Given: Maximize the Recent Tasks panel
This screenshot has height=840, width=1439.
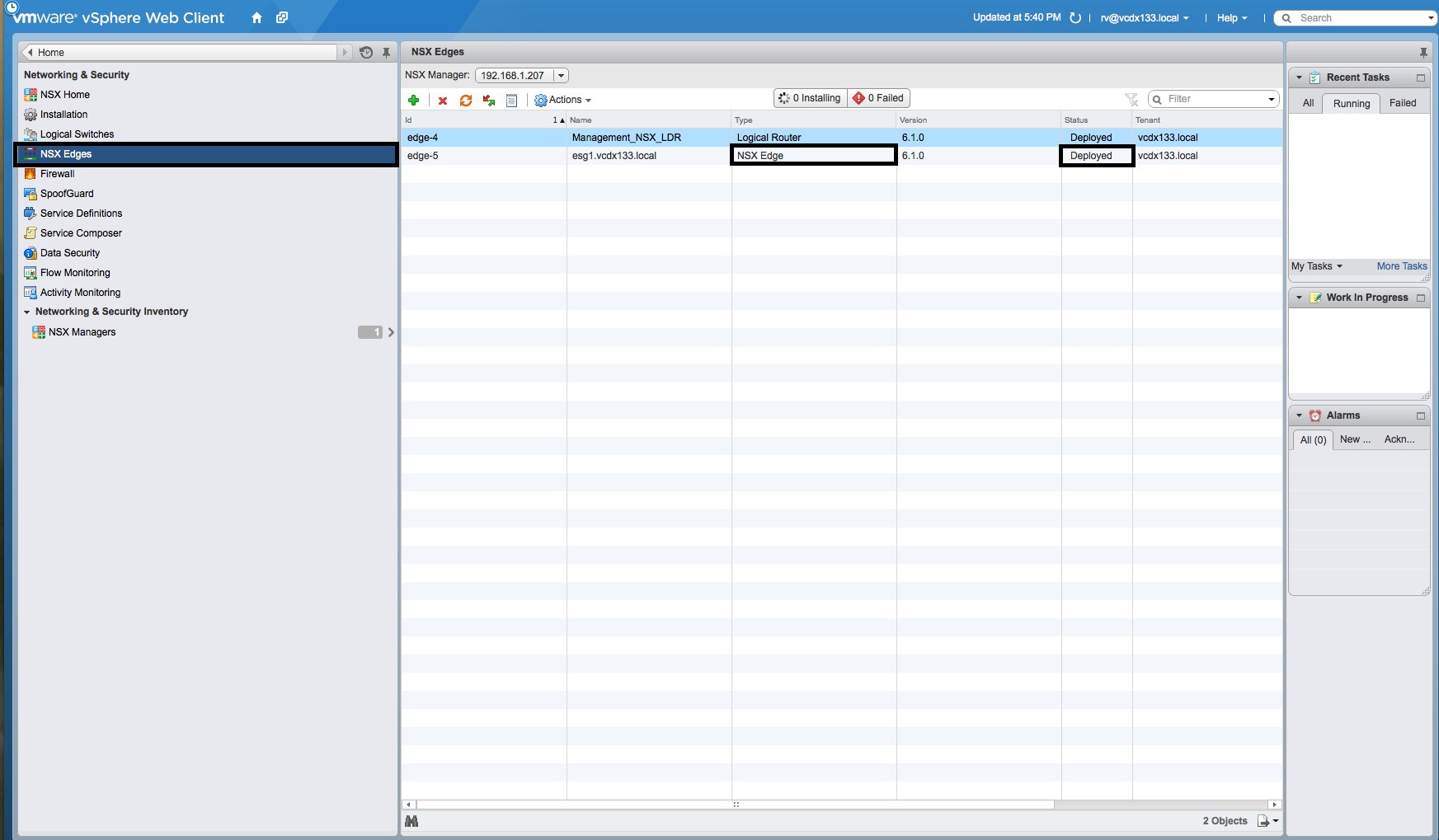Looking at the screenshot, I should click(1420, 78).
